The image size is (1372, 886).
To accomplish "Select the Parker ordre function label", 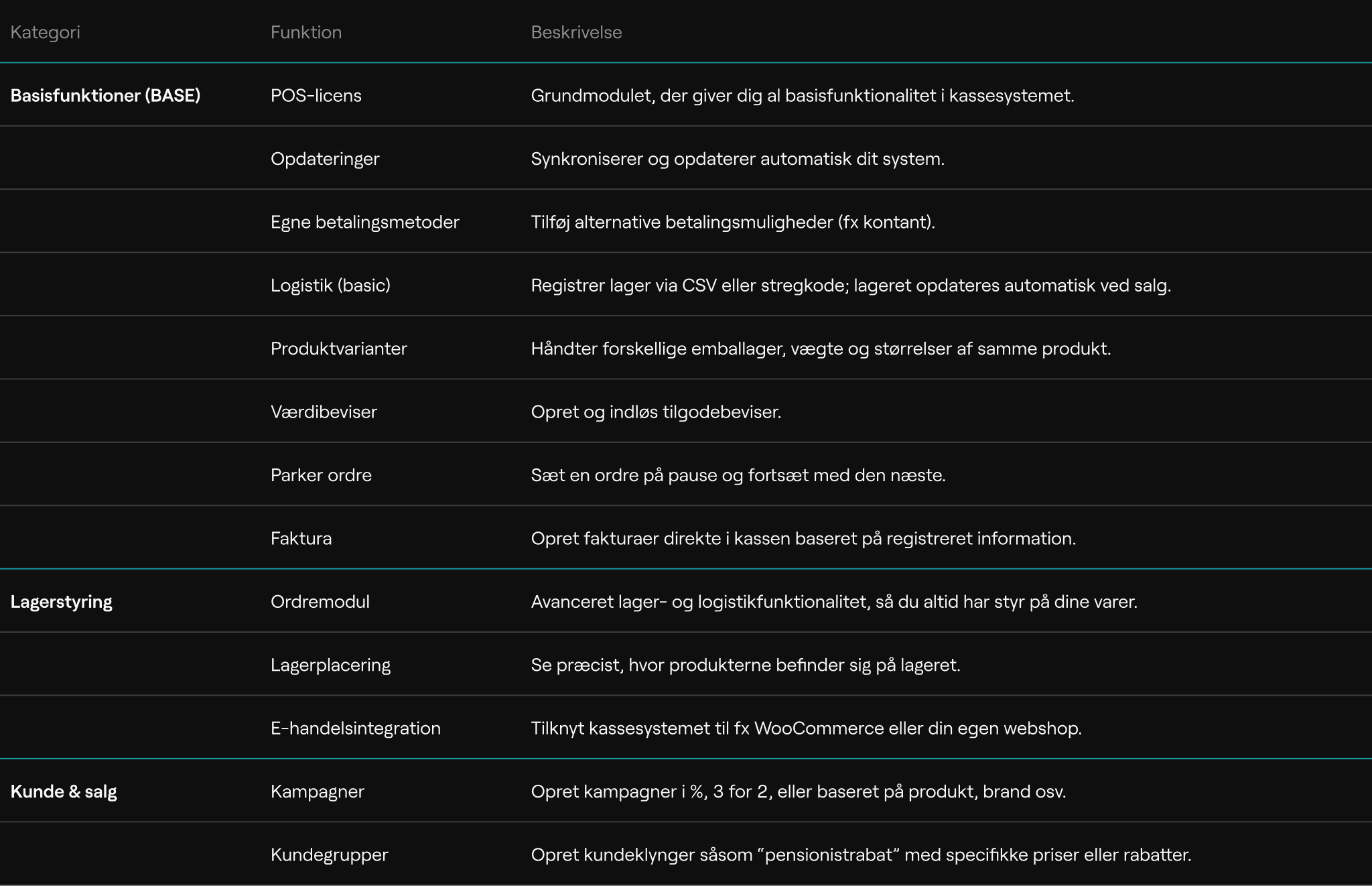I will (x=321, y=475).
